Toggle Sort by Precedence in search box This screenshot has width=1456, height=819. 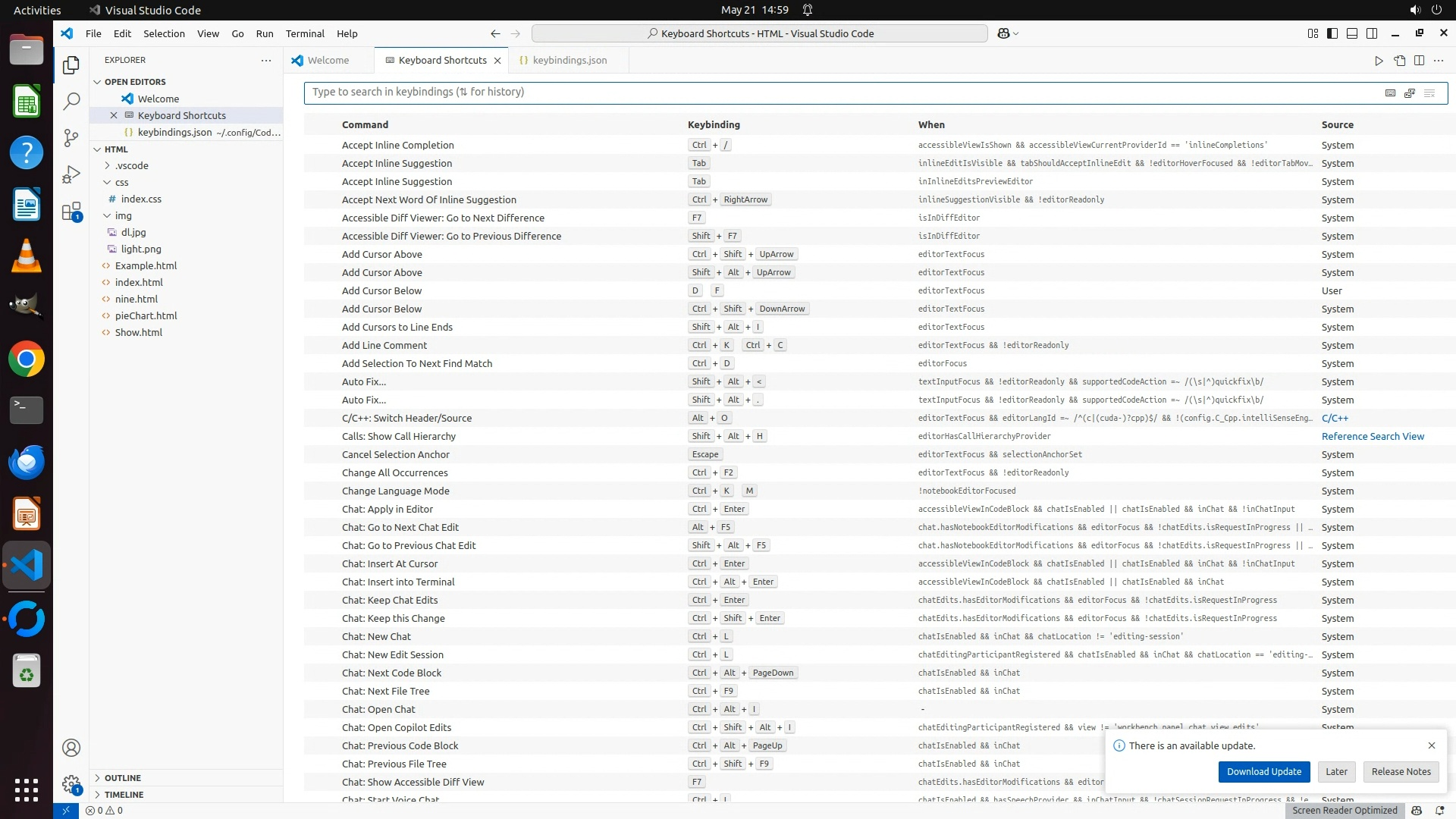click(1410, 93)
